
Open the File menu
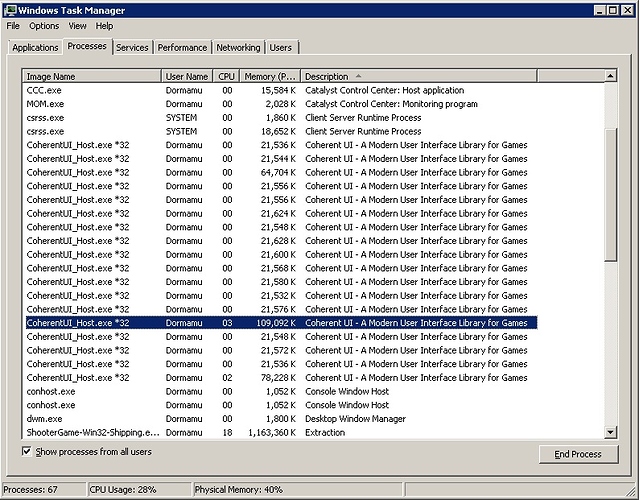coord(13,26)
